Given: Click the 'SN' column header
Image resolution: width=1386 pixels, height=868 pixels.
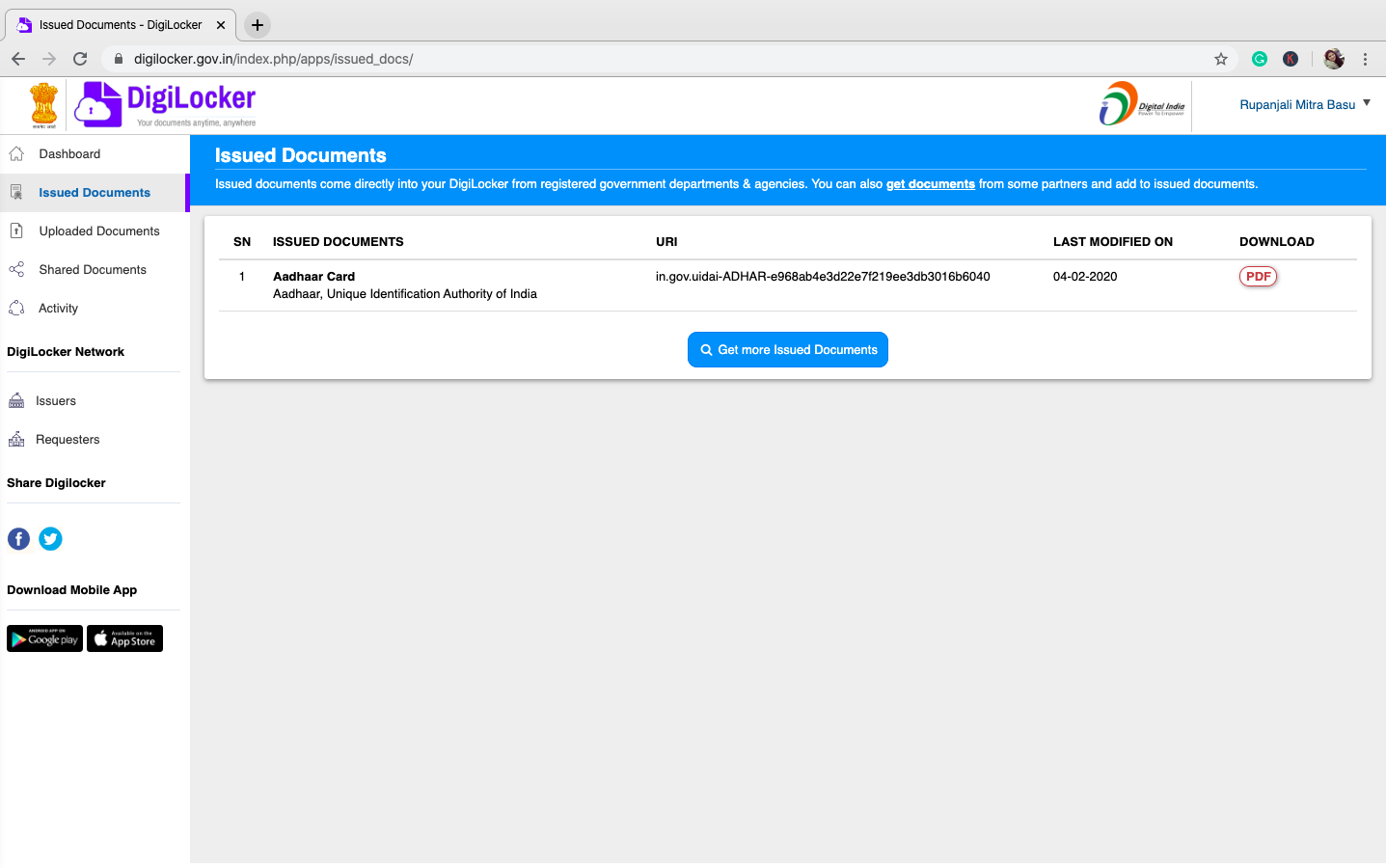Looking at the screenshot, I should click(242, 242).
